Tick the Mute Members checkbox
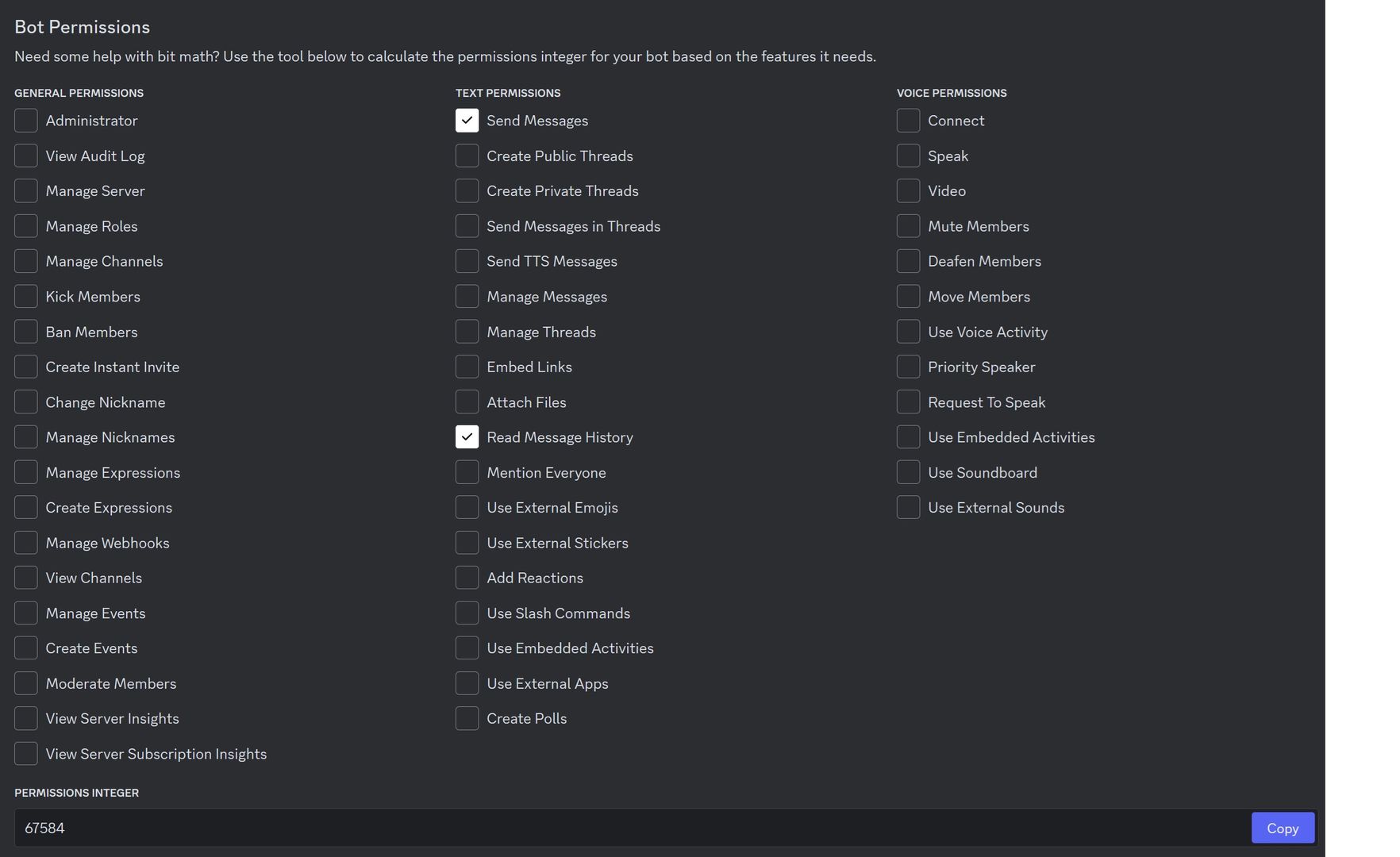Screen dimensions: 1400x857 (x=908, y=226)
